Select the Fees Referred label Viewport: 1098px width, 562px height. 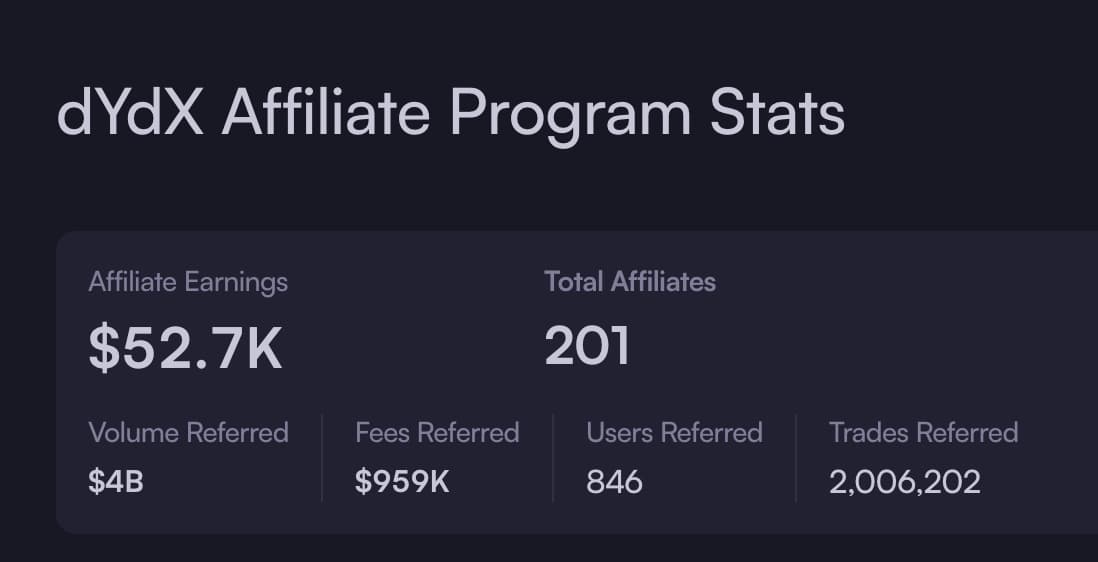pyautogui.click(x=437, y=432)
